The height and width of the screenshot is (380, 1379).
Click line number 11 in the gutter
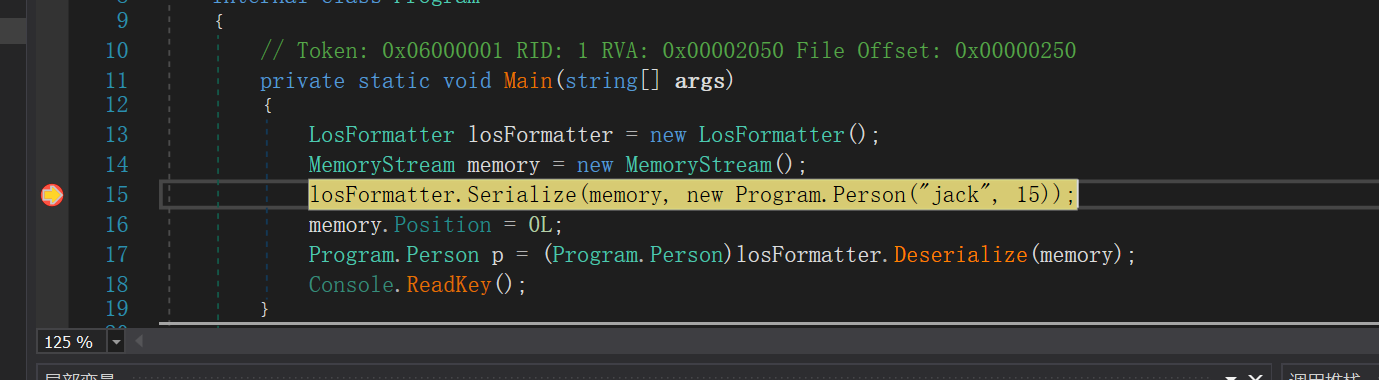116,81
